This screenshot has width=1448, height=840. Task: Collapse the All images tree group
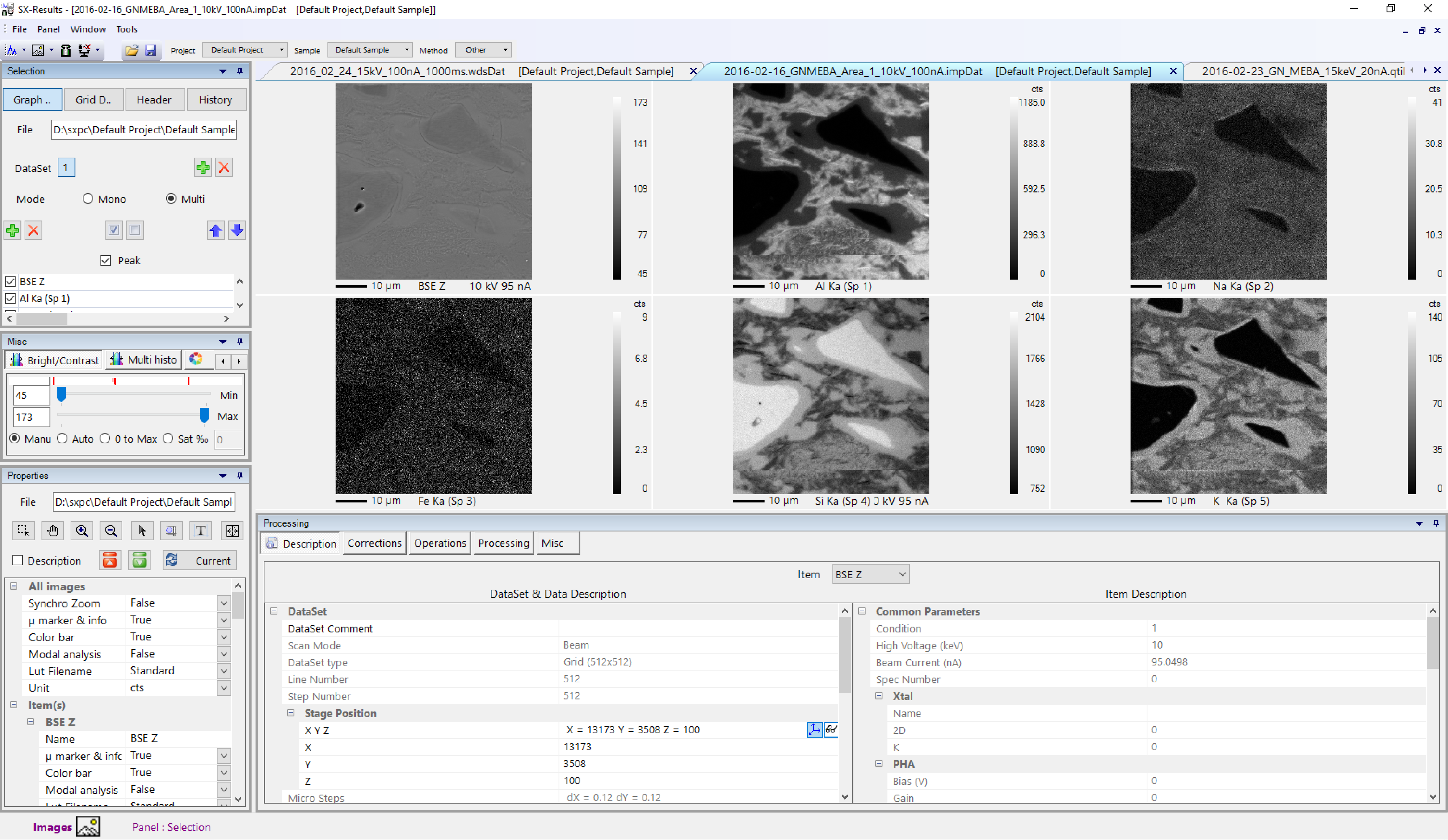point(14,586)
